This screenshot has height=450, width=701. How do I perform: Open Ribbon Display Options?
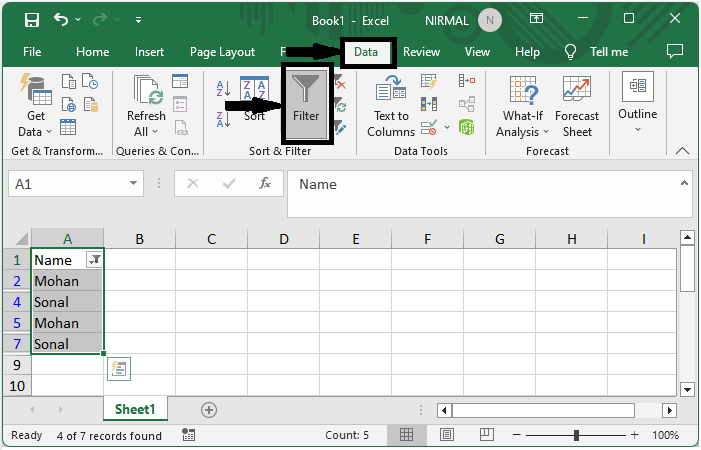(x=536, y=18)
